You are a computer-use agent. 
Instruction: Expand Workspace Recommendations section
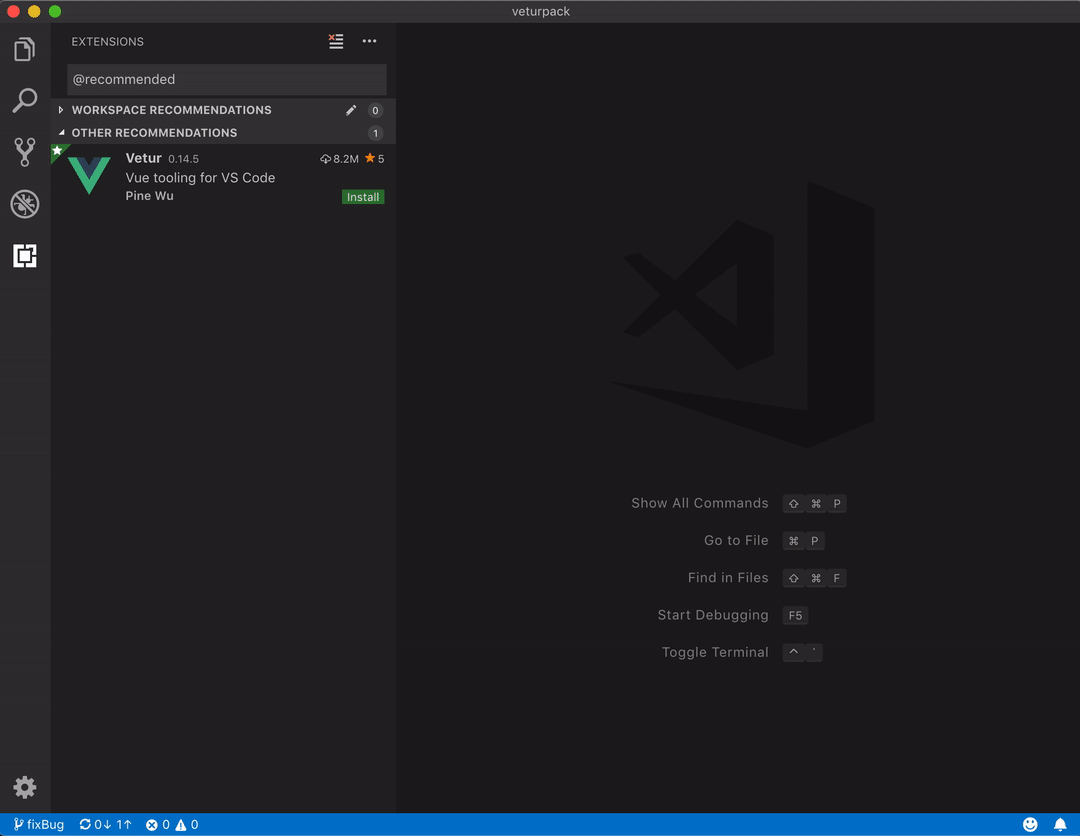pos(171,110)
